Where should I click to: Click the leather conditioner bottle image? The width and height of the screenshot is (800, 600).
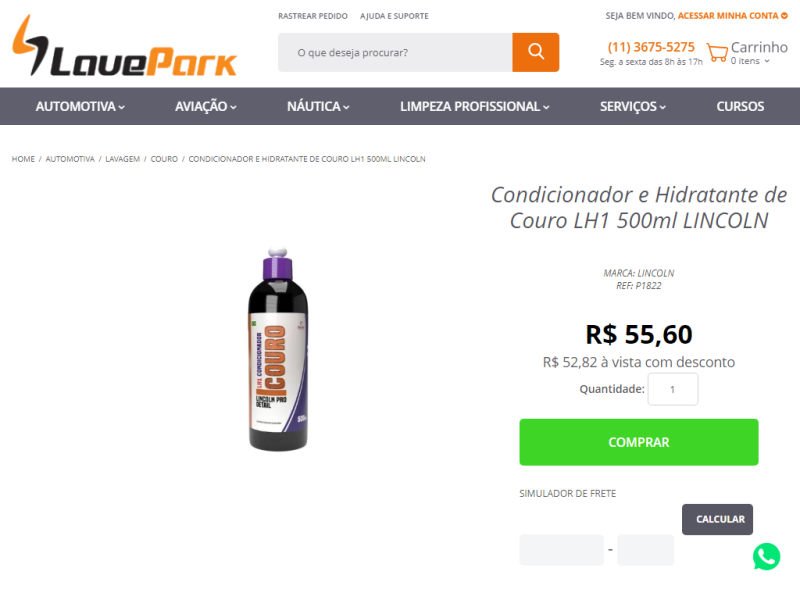(278, 349)
